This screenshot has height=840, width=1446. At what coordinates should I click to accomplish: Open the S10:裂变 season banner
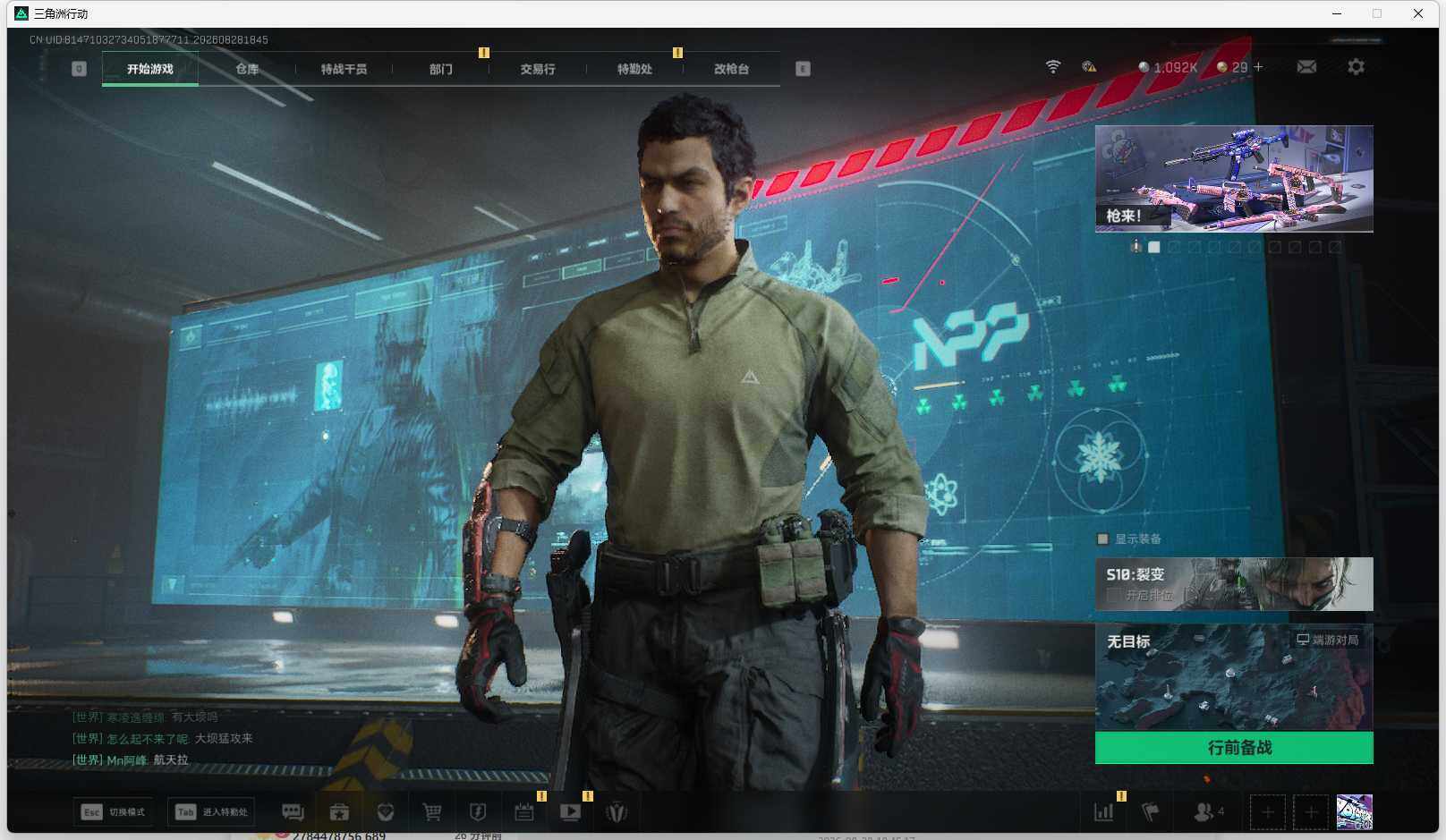point(1234,584)
